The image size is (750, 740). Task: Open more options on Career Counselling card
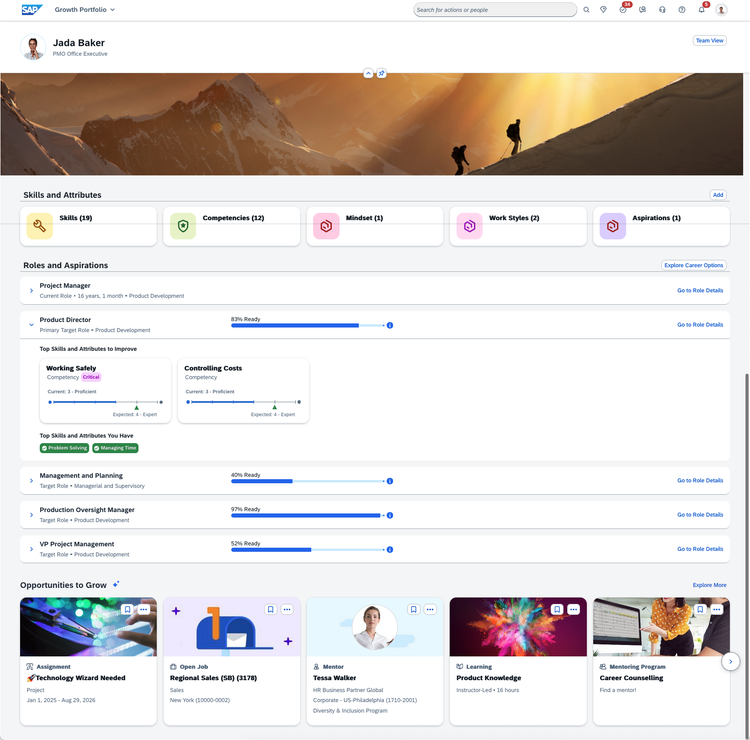[x=717, y=609]
